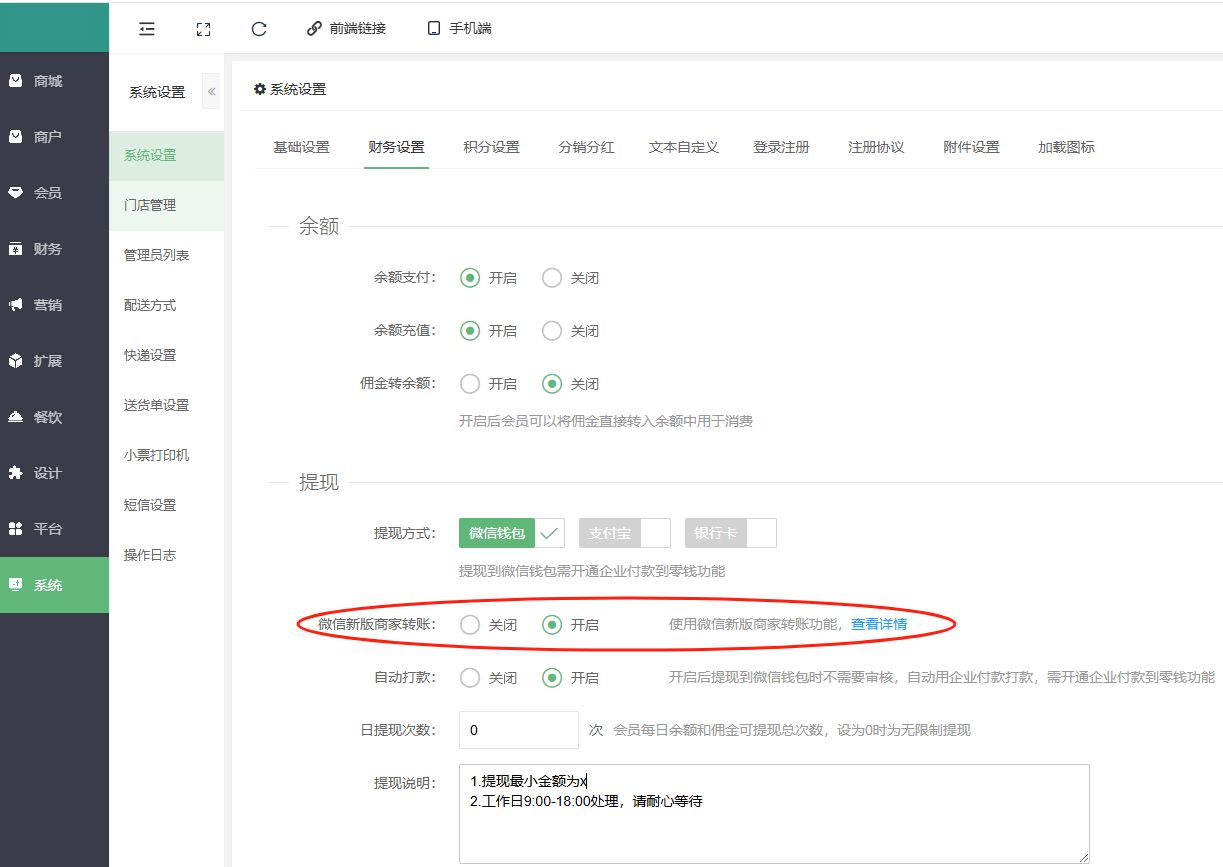Enable 开启 for 佣金转余额
Viewport: 1223px width, 867px height.
[470, 384]
